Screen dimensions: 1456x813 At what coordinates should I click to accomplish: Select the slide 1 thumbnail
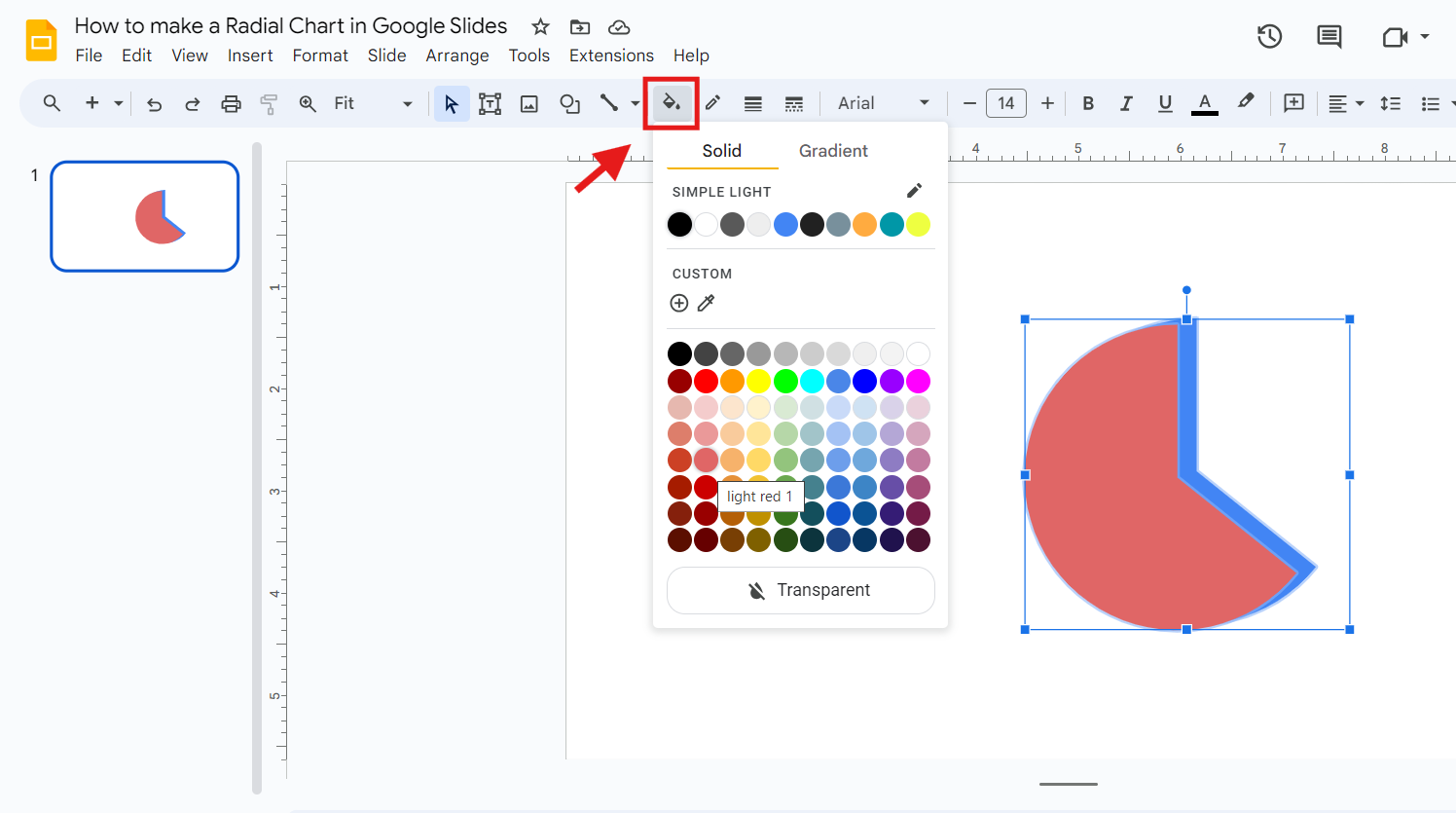(x=145, y=216)
